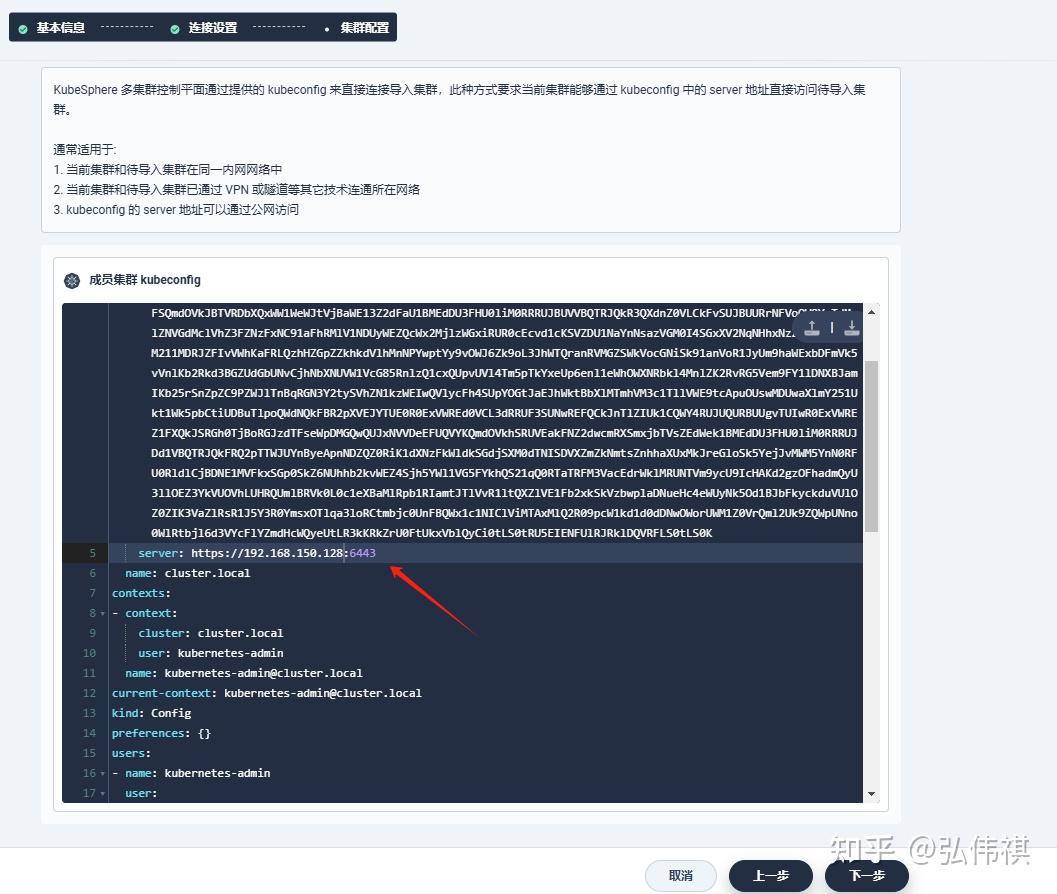Collapse the users entry at line 16
Screen dimensions: 1057x894
[102, 773]
